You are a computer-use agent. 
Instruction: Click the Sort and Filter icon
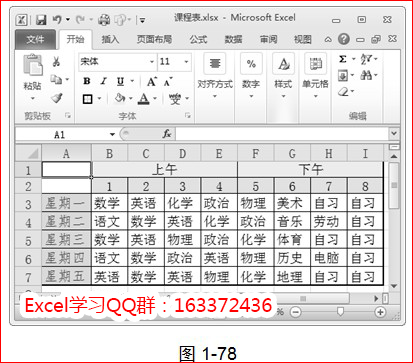(366, 59)
